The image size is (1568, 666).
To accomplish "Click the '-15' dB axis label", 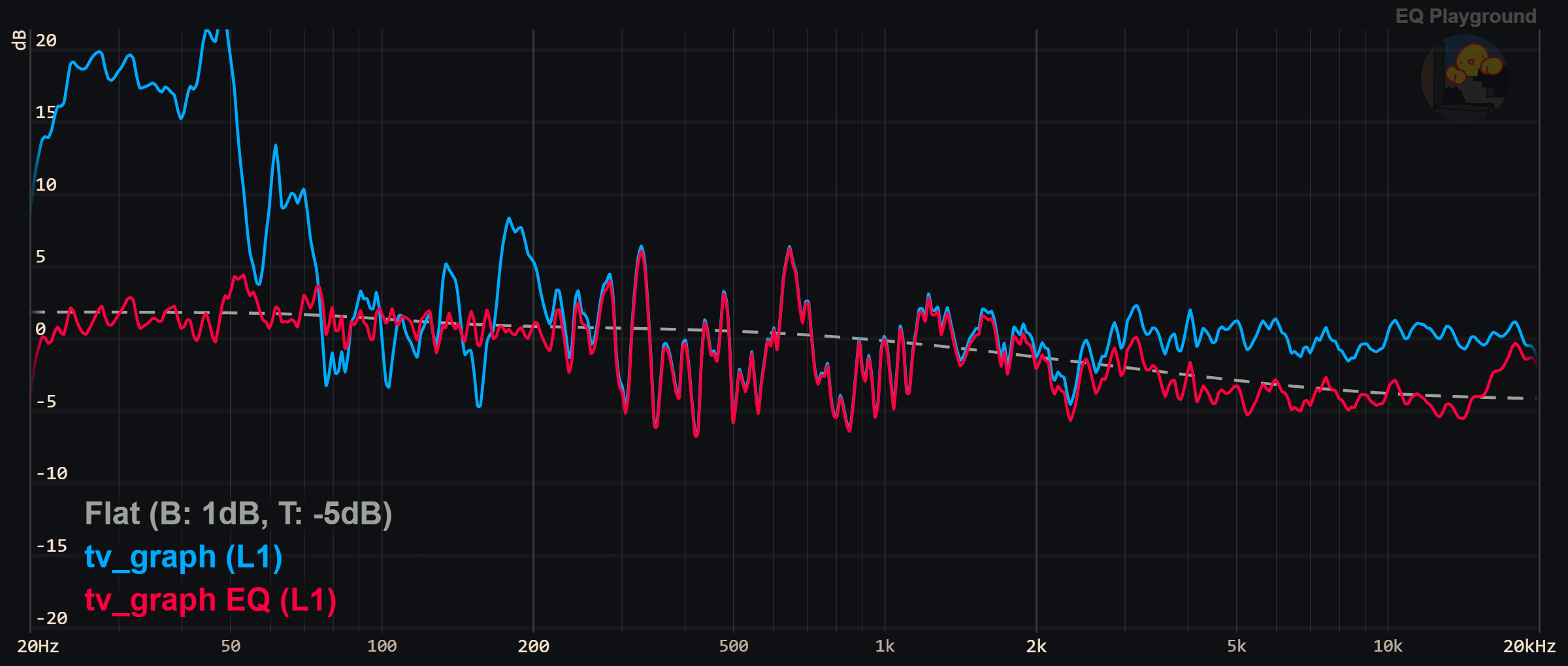I will point(52,546).
